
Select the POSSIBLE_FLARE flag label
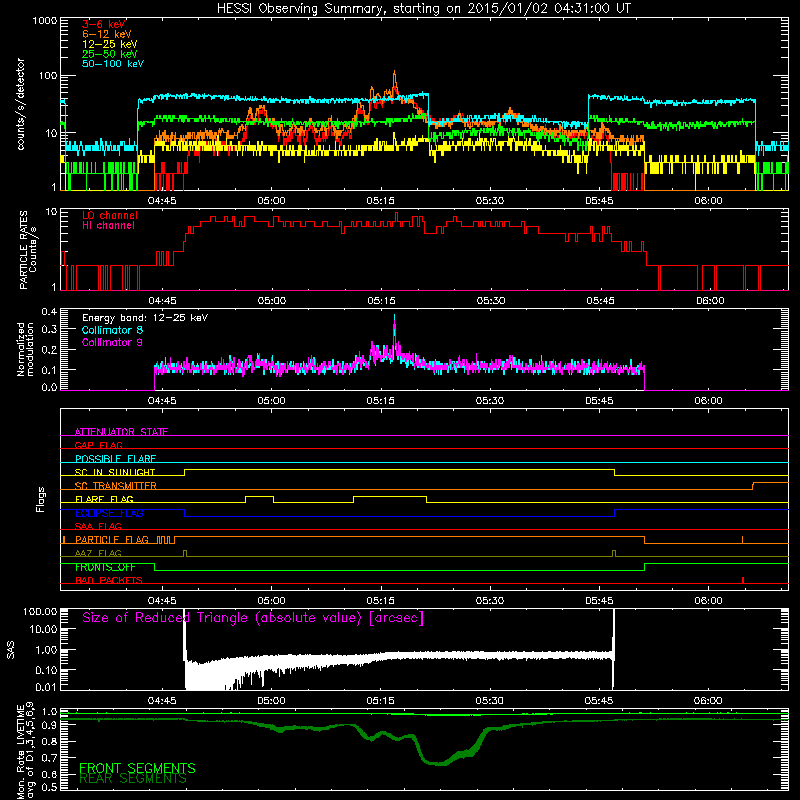point(115,459)
